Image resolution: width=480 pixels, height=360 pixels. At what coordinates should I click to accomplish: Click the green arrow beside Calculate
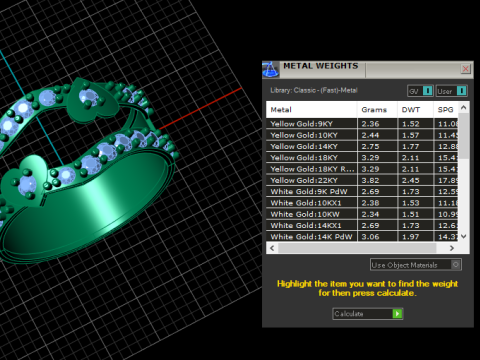(397, 314)
